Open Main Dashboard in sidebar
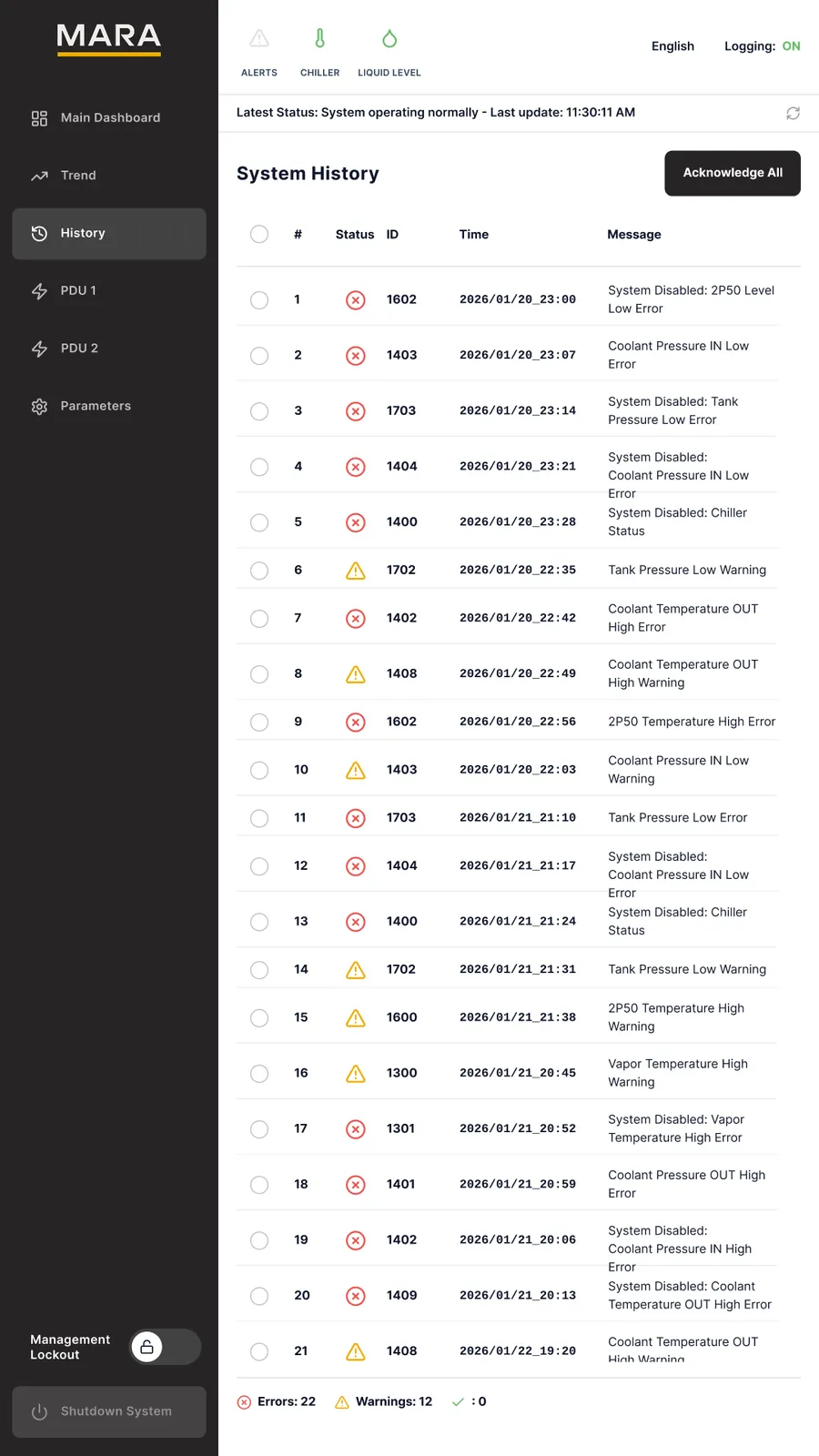 [x=109, y=117]
